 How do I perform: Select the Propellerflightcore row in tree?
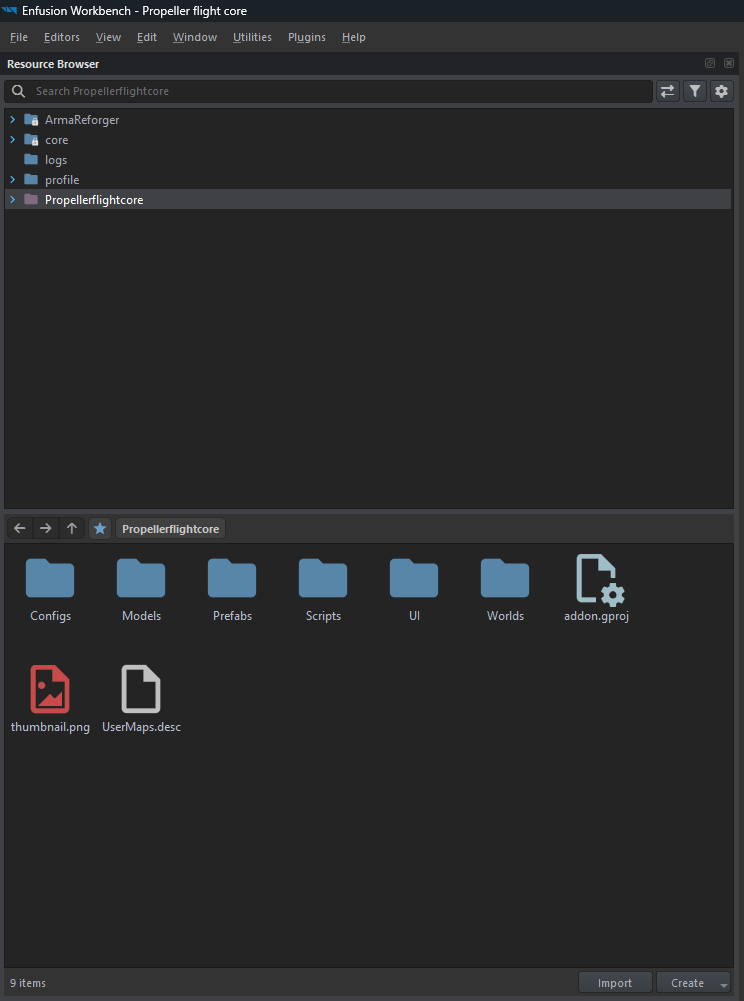[367, 199]
